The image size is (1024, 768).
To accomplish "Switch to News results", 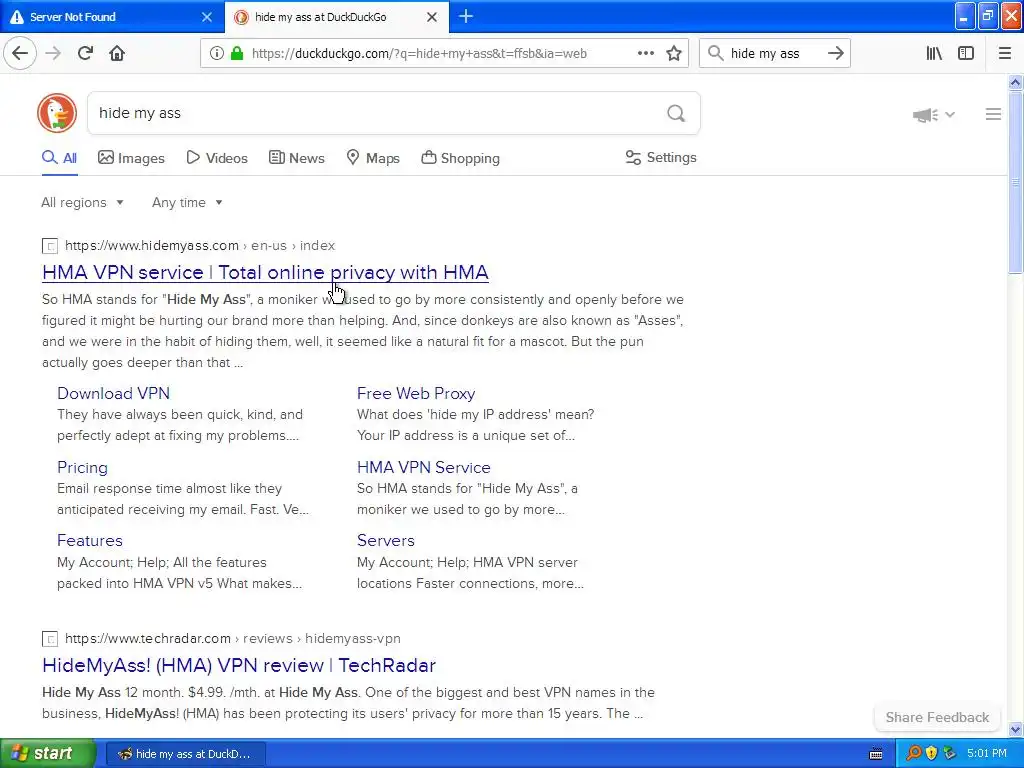I will (x=296, y=158).
